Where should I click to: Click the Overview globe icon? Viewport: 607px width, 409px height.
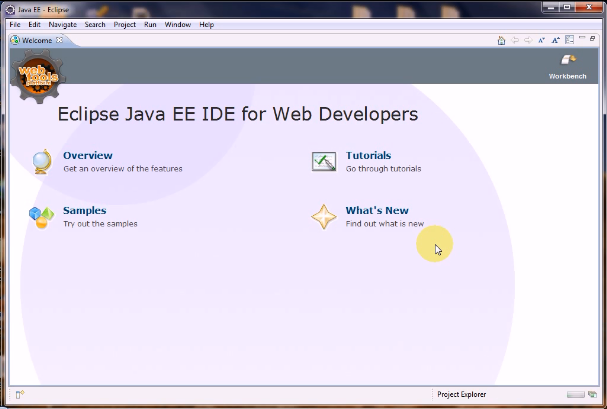(42, 162)
